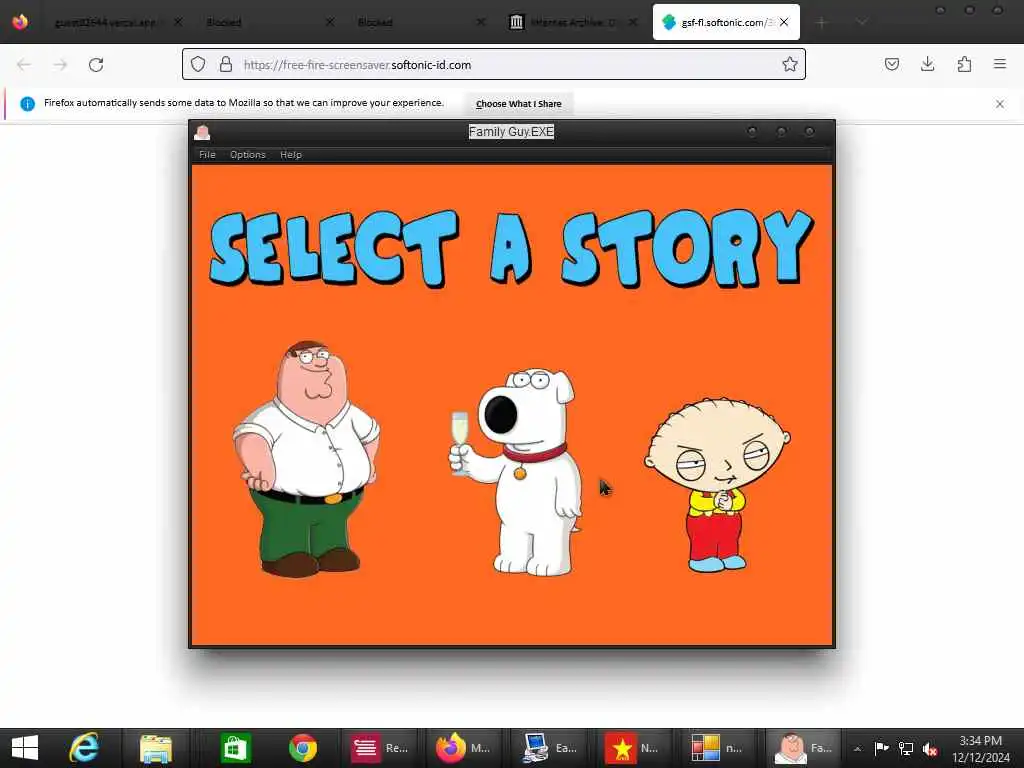1024x768 pixels.
Task: Open the Windows Start menu
Action: [25, 748]
